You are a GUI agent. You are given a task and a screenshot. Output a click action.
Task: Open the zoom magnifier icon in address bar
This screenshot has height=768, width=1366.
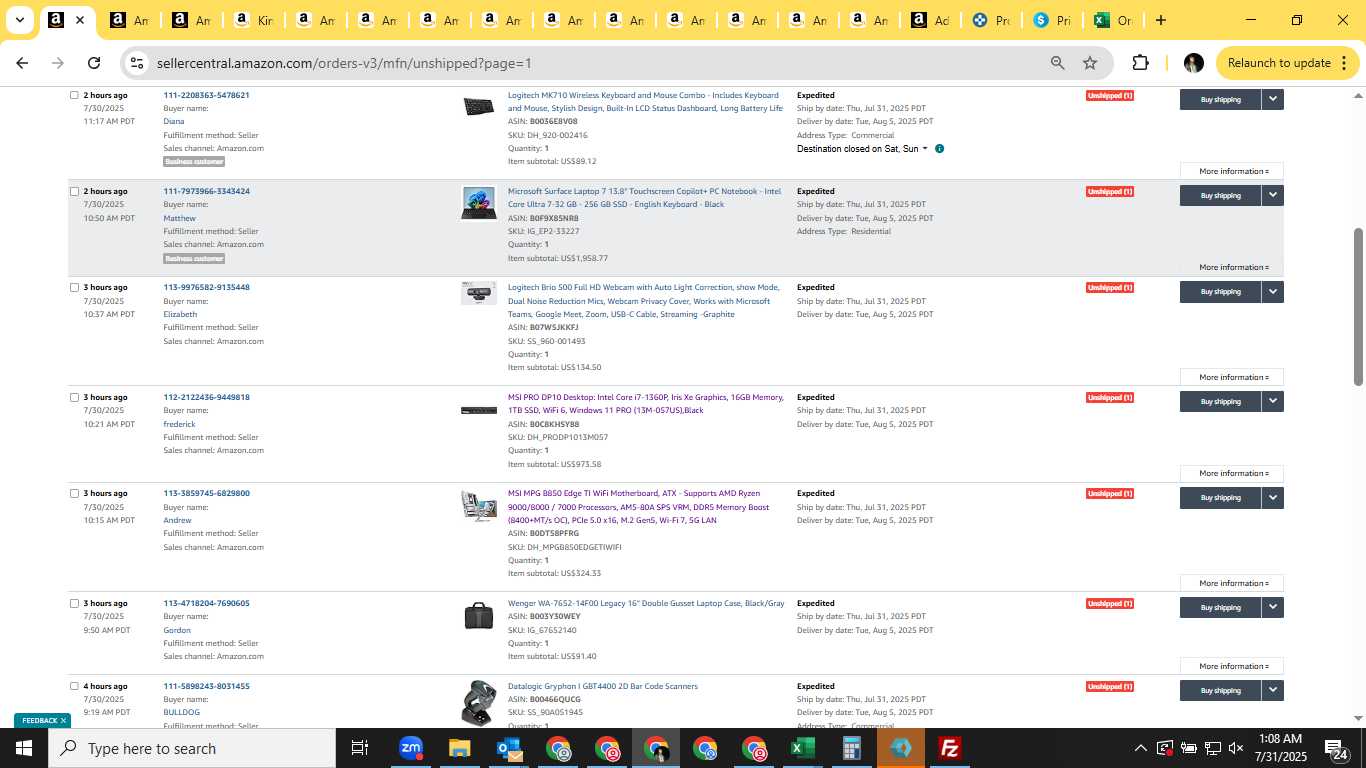point(1057,63)
